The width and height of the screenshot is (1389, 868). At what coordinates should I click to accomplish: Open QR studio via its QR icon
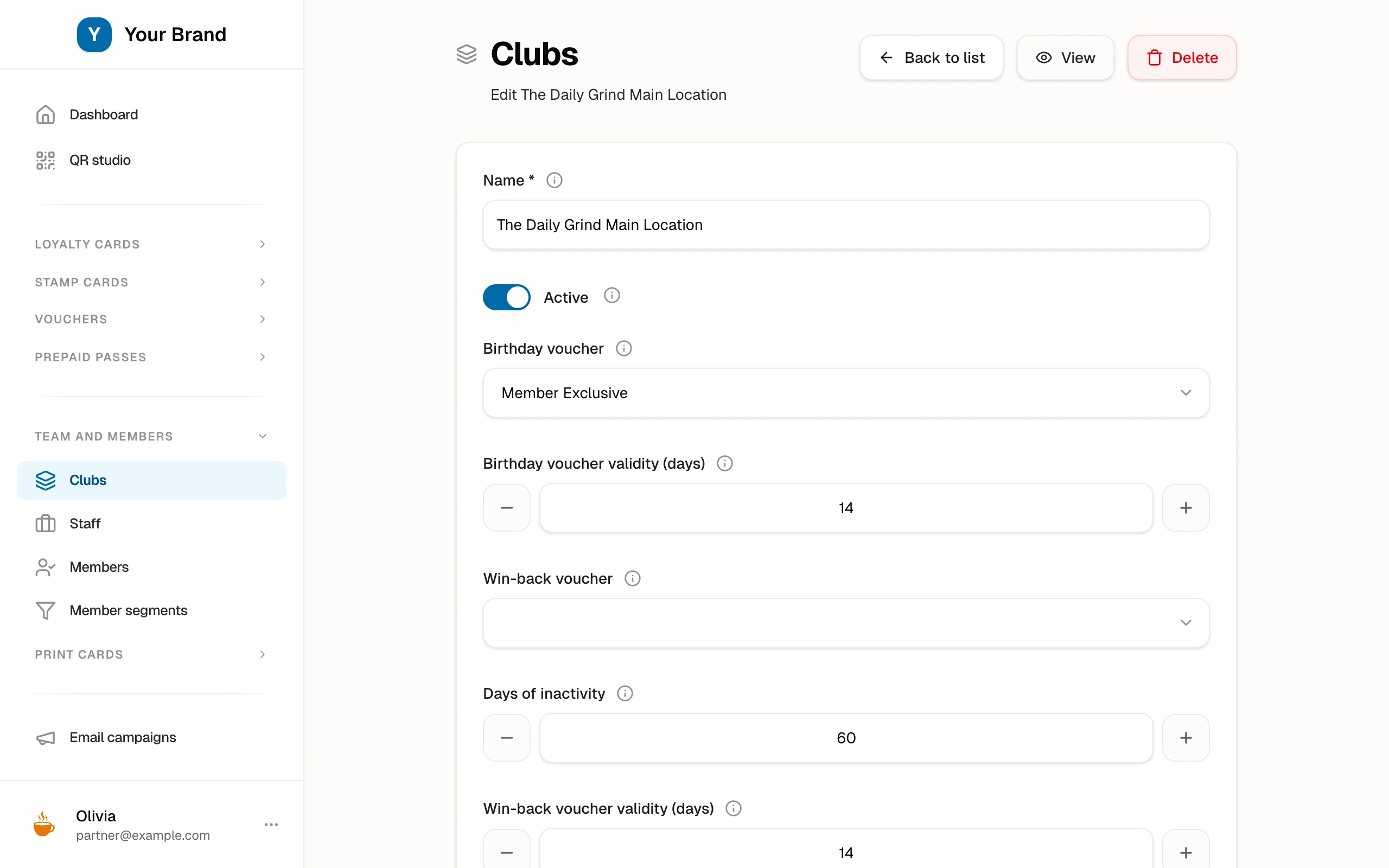pos(46,160)
